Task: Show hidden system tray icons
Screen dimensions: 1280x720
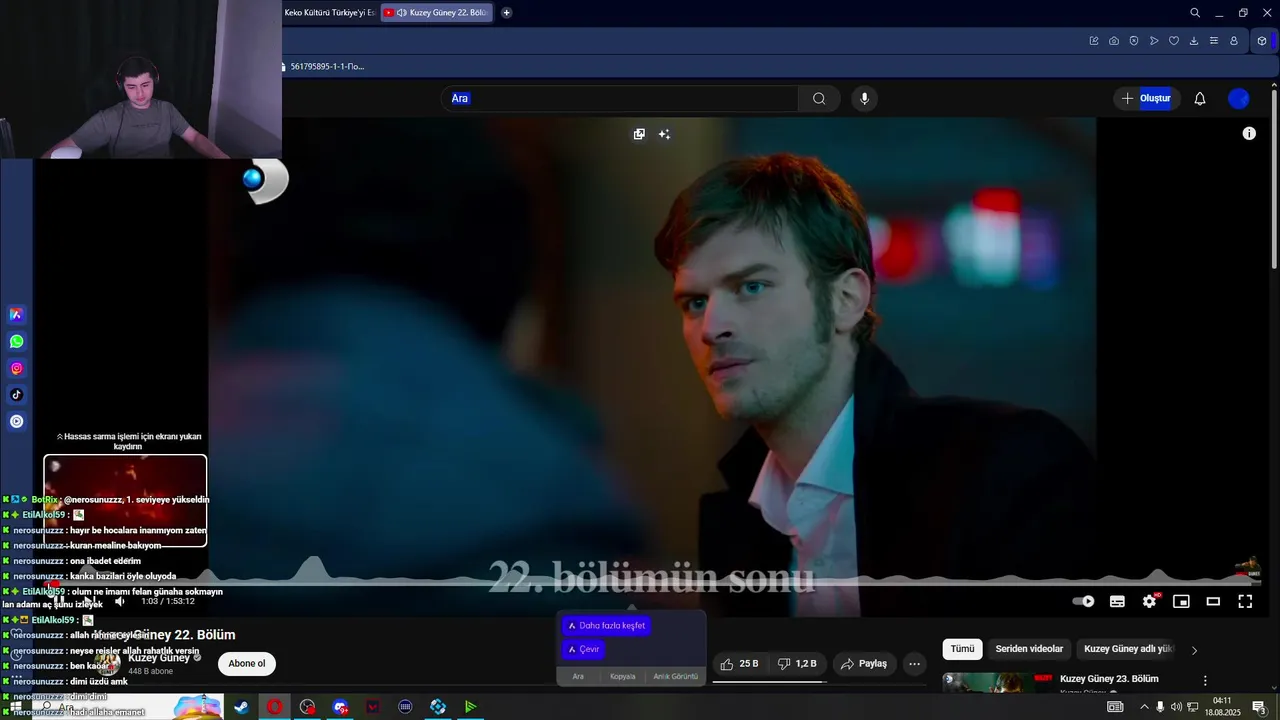Action: pos(1144,707)
